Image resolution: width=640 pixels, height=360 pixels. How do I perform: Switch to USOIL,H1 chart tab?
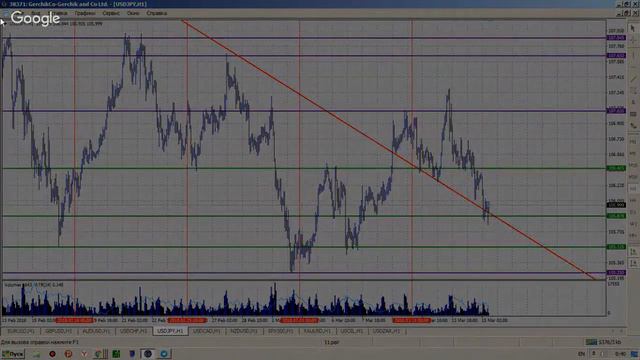pos(351,331)
